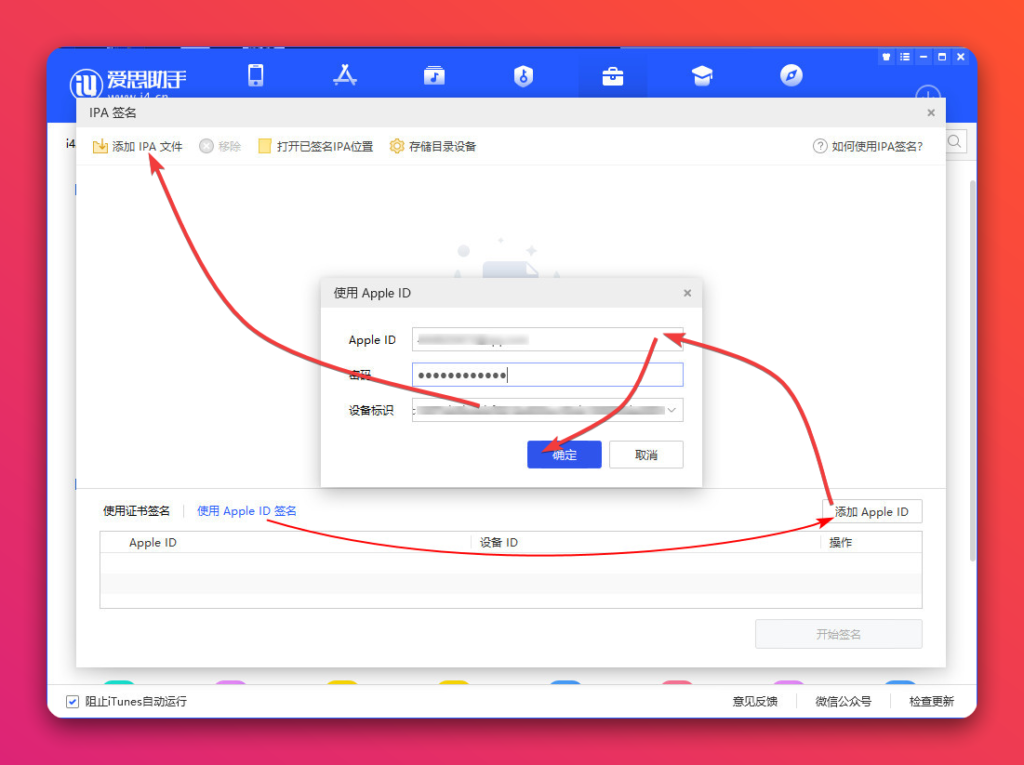Open 微信公众号 link in status bar
Image resolution: width=1024 pixels, height=765 pixels.
tap(843, 702)
